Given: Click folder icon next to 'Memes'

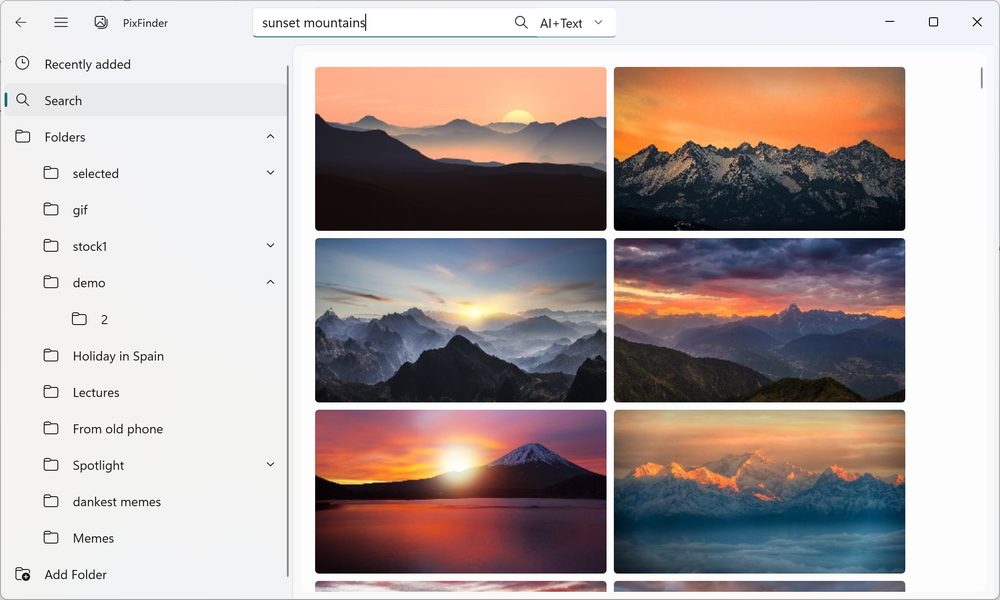Looking at the screenshot, I should click(51, 537).
